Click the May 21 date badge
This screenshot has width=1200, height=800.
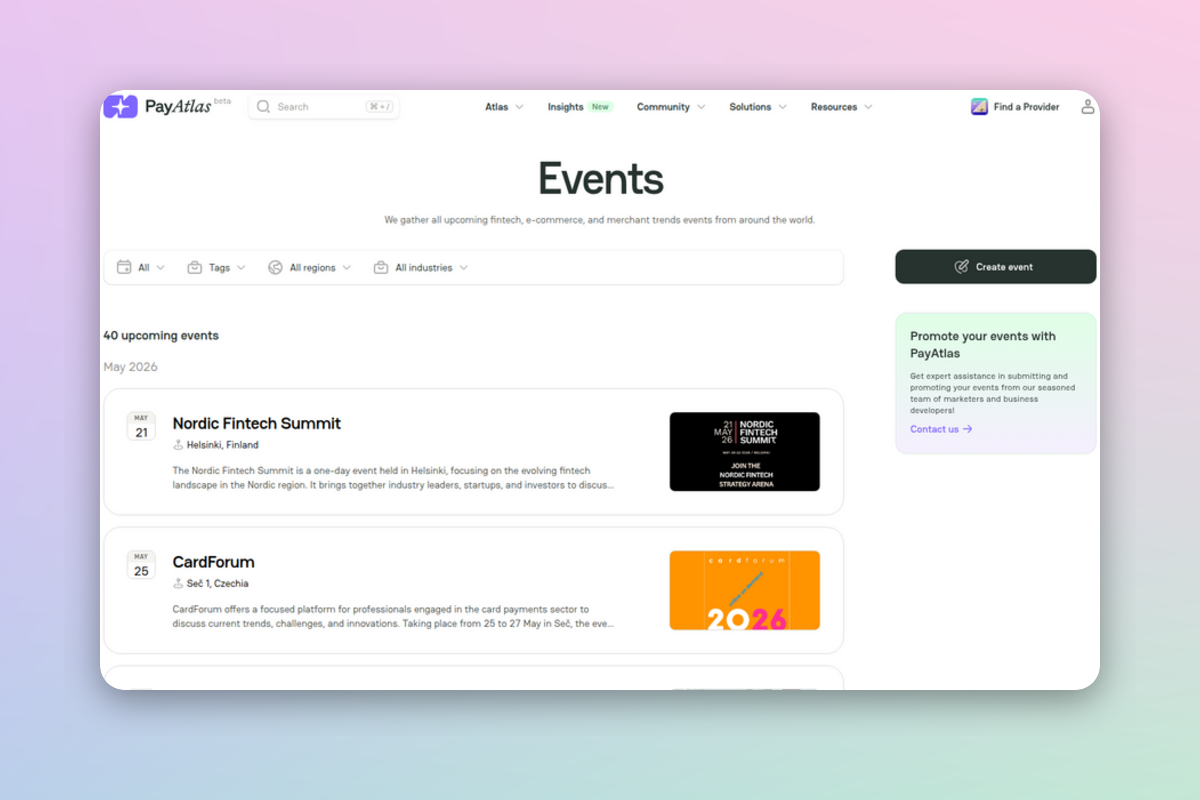pos(141,426)
